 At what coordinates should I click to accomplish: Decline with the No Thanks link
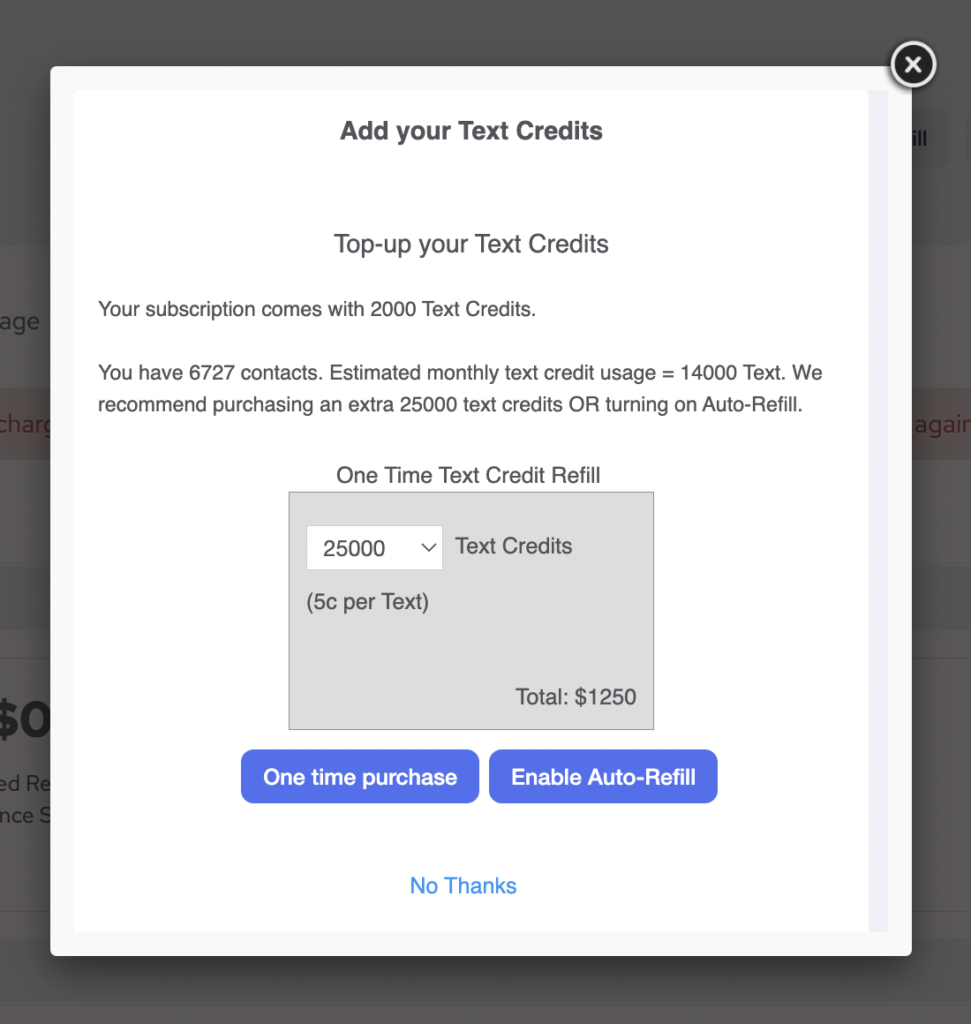[463, 886]
